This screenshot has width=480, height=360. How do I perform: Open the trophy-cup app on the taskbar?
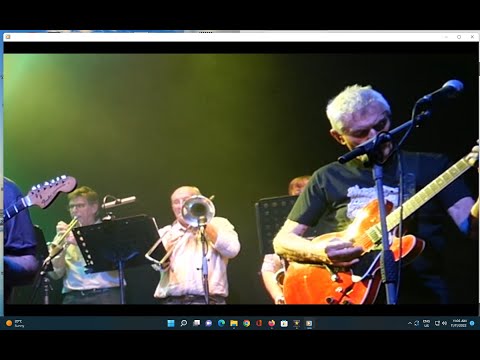(x=297, y=323)
